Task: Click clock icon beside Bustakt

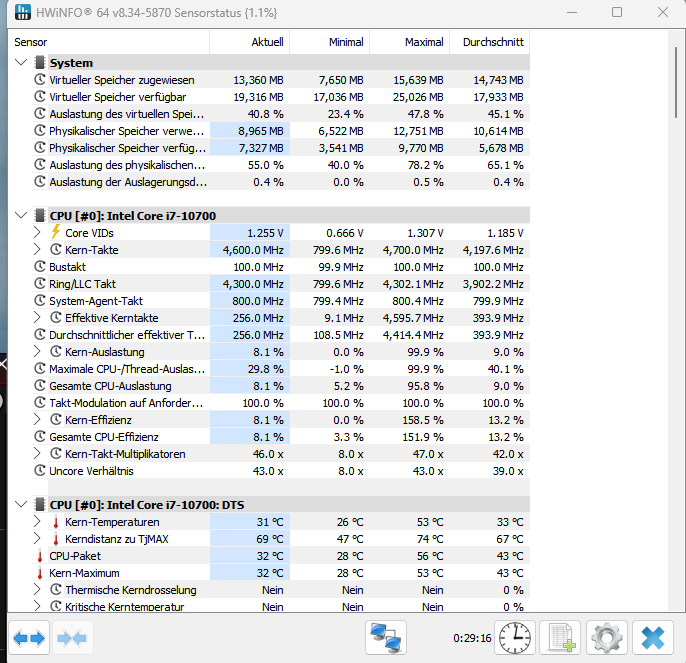Action: (x=40, y=267)
